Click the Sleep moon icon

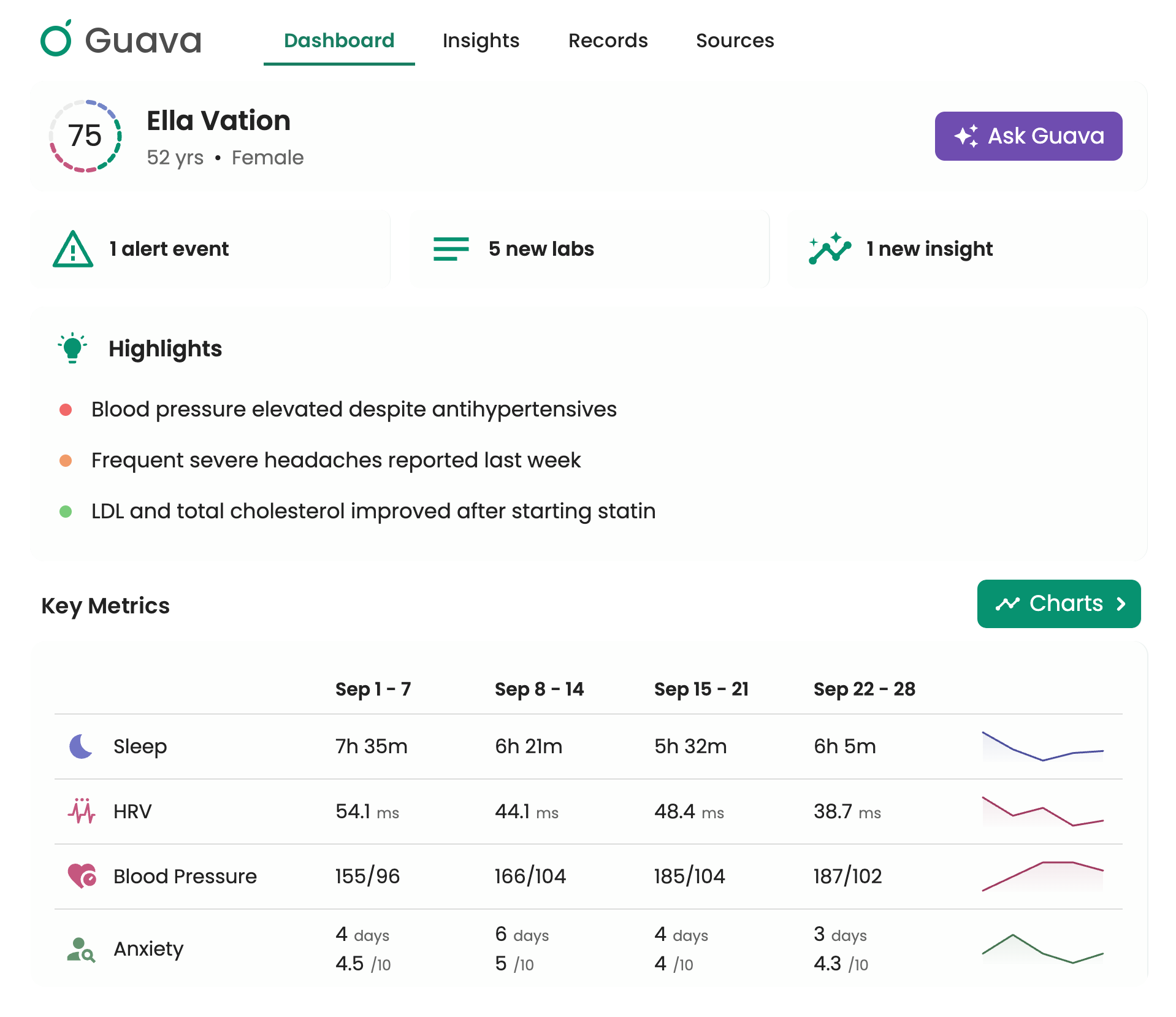click(81, 746)
